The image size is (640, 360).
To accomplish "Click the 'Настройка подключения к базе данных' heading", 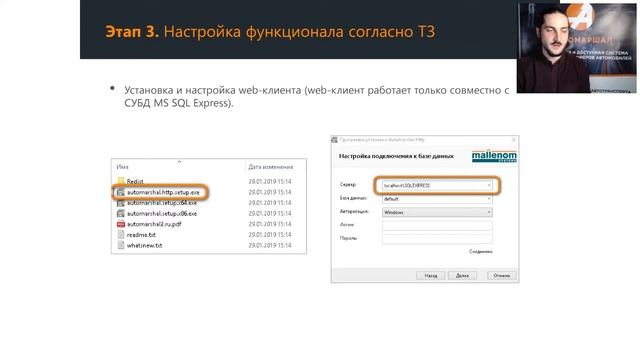I will pos(396,156).
